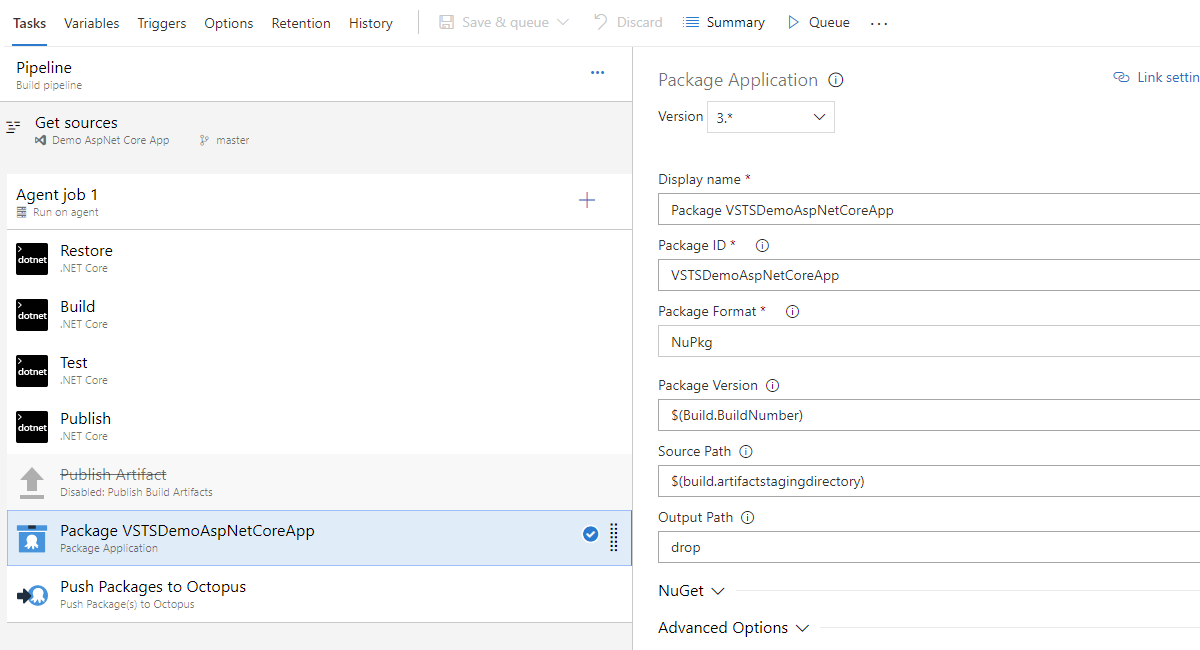This screenshot has height=650, width=1200.
Task: Click the dotnet icon on the Build task
Action: 32,314
